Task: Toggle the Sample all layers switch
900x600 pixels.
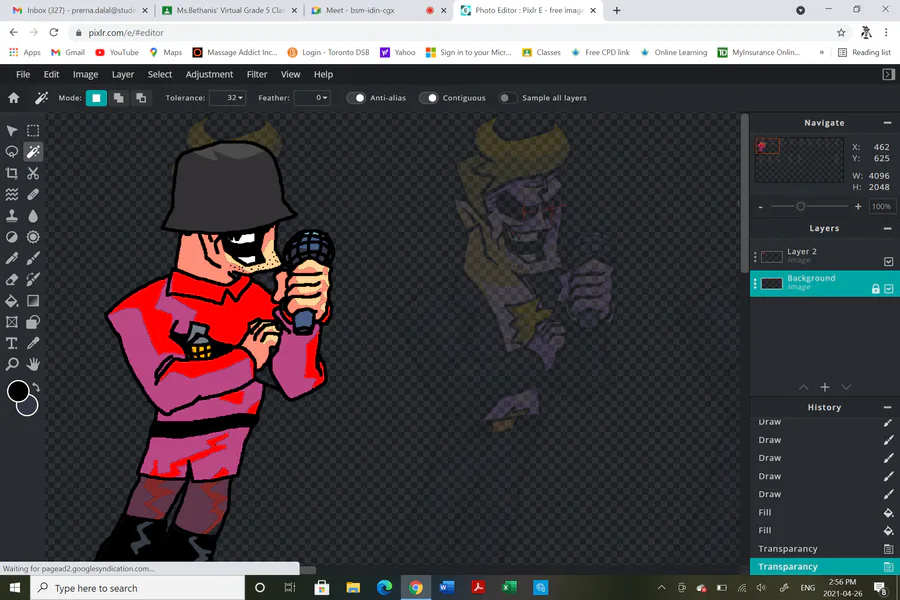Action: [508, 98]
